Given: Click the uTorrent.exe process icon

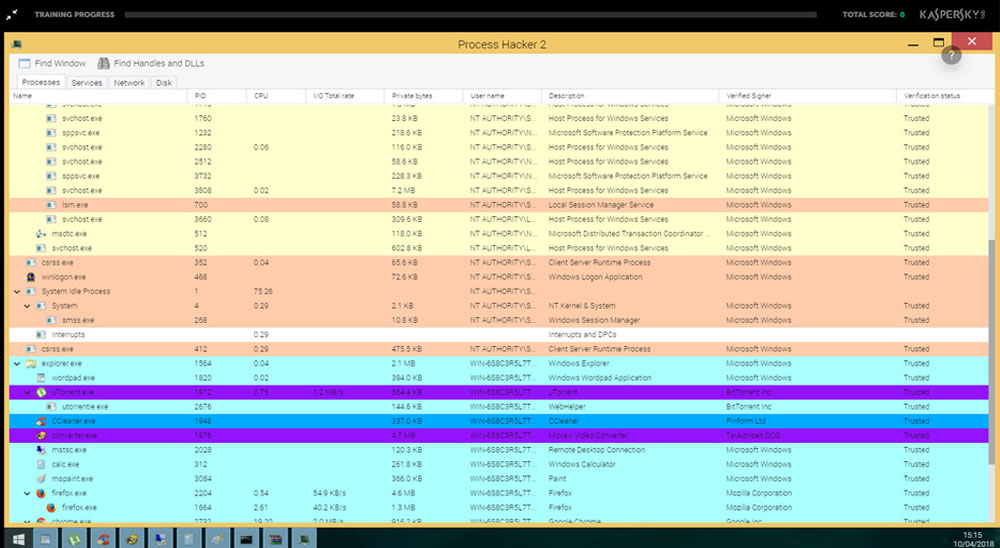Looking at the screenshot, I should (x=40, y=393).
